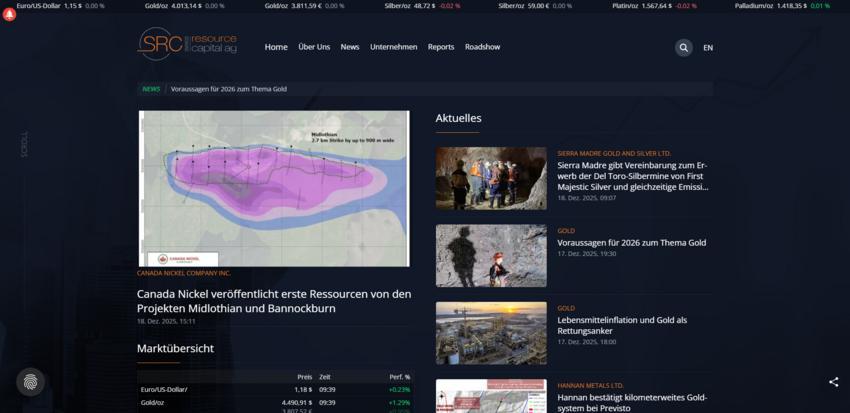
Task: Open the search magnifier icon
Action: point(684,48)
